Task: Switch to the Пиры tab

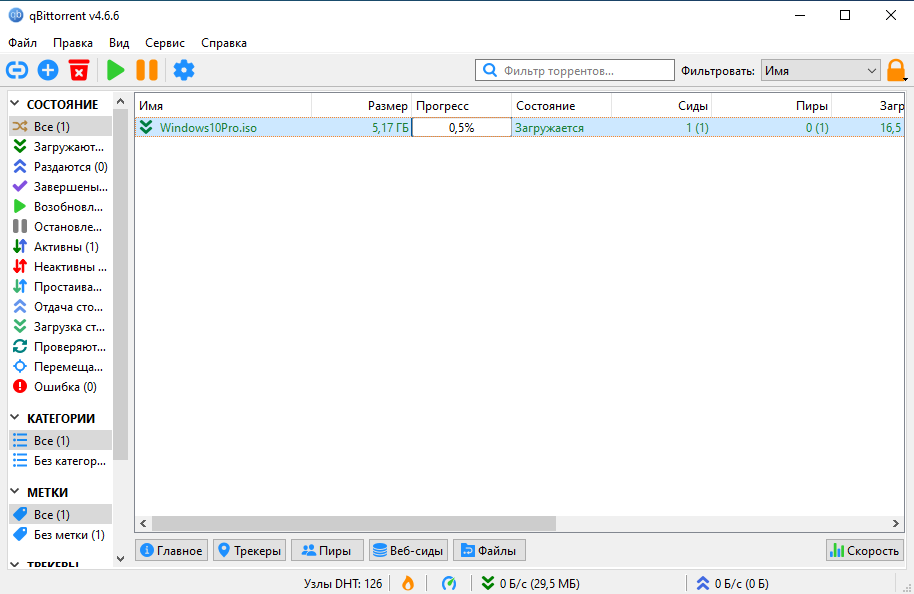Action: [x=327, y=550]
